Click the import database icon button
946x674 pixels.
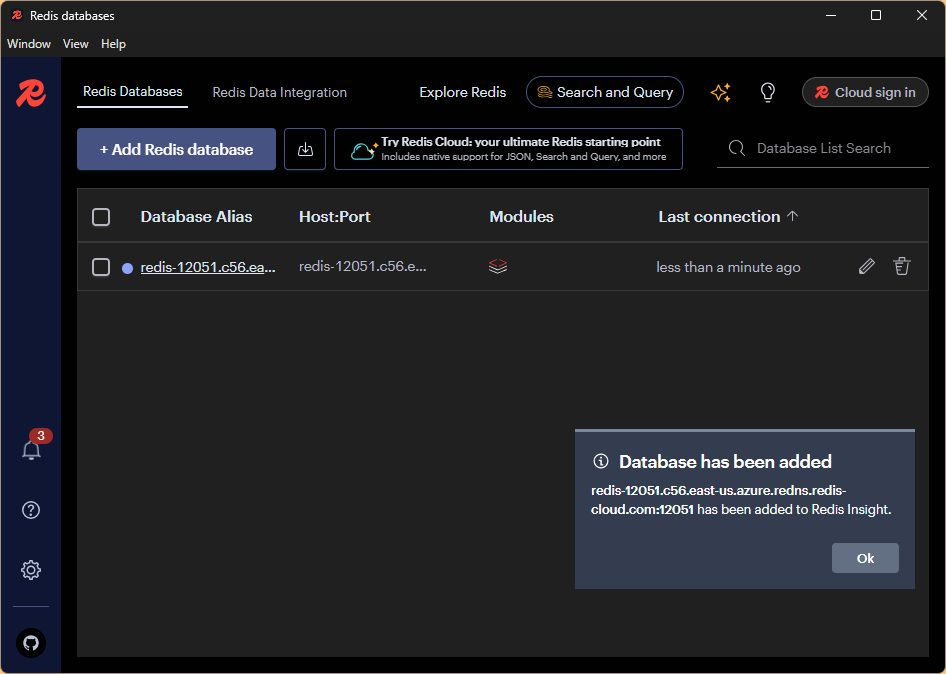point(305,149)
